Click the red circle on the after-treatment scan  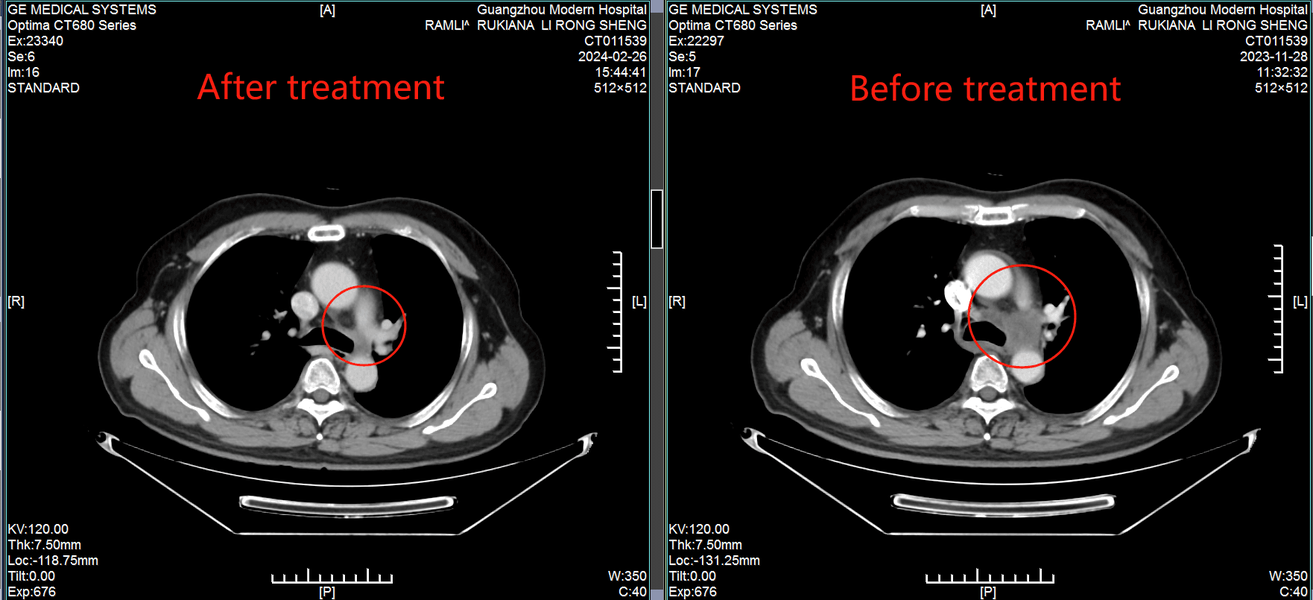[x=326, y=324]
